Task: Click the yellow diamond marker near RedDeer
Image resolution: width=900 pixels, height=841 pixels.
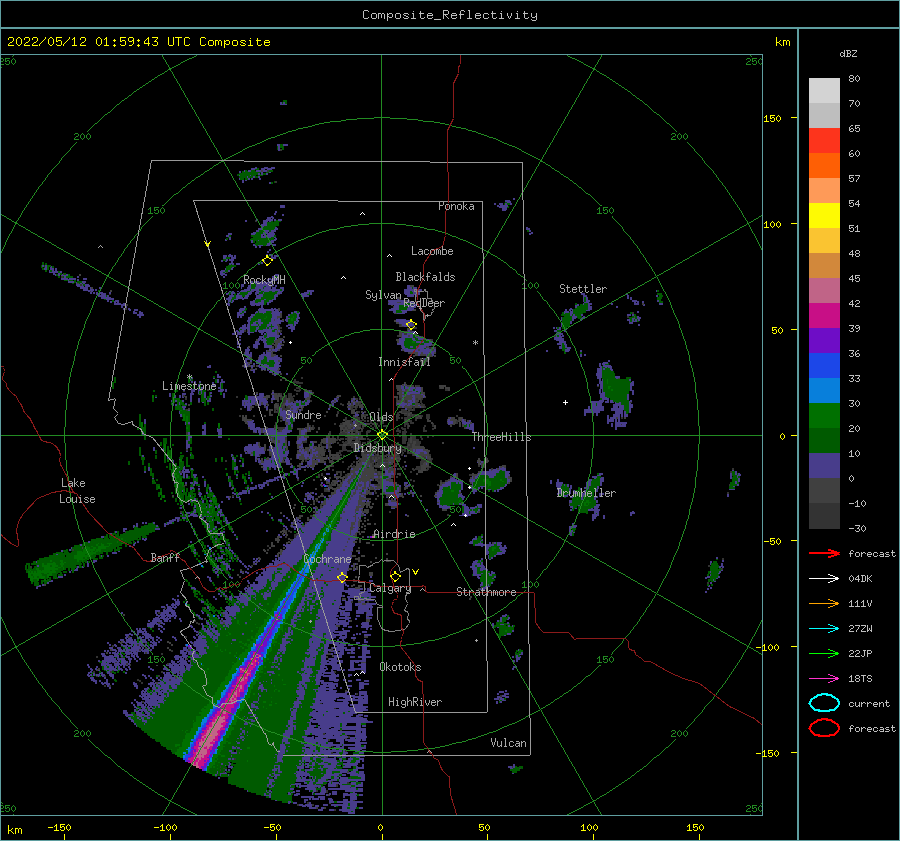Action: pos(412,325)
